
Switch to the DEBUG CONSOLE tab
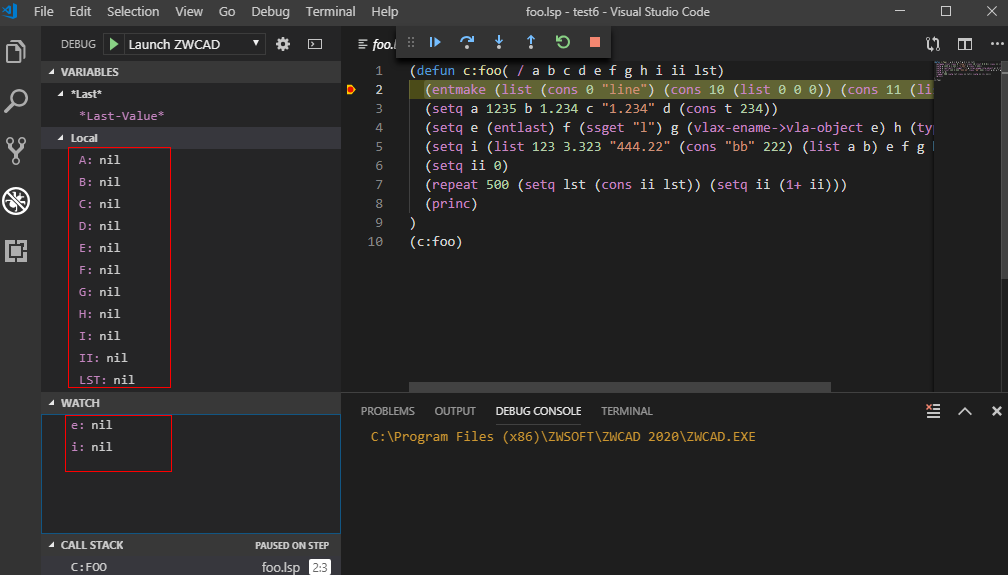click(x=538, y=411)
